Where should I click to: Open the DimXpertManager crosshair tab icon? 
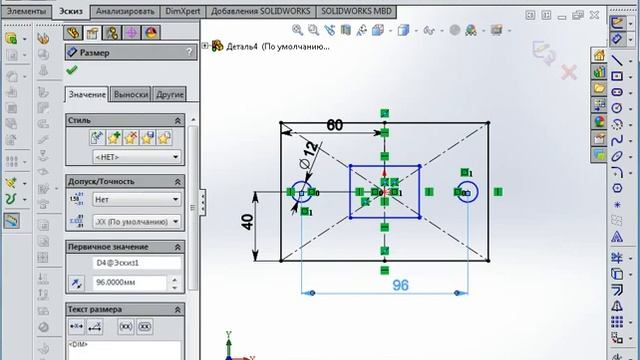coord(131,33)
